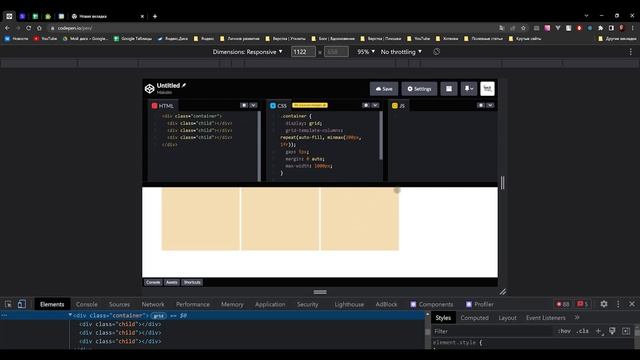The height and width of the screenshot is (360, 640).
Task: Toggle the .cls class editor
Action: [582, 331]
